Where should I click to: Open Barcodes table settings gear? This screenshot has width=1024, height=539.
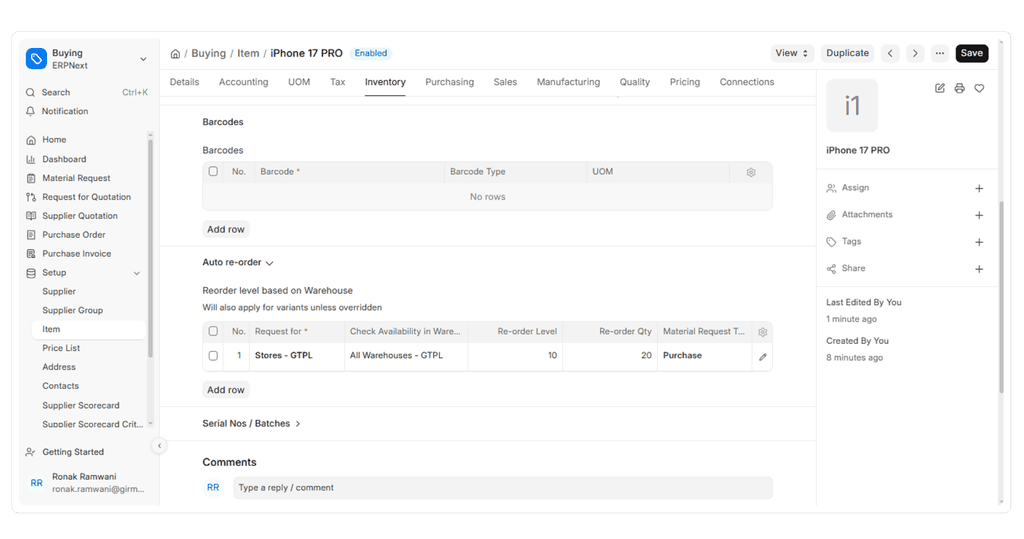click(x=751, y=172)
